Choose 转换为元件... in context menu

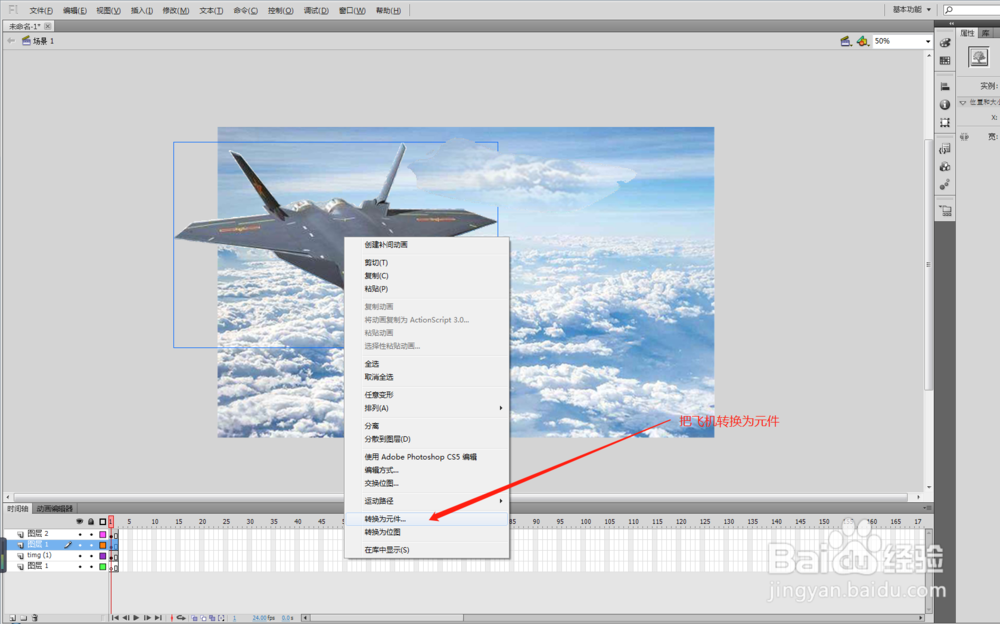pyautogui.click(x=427, y=519)
